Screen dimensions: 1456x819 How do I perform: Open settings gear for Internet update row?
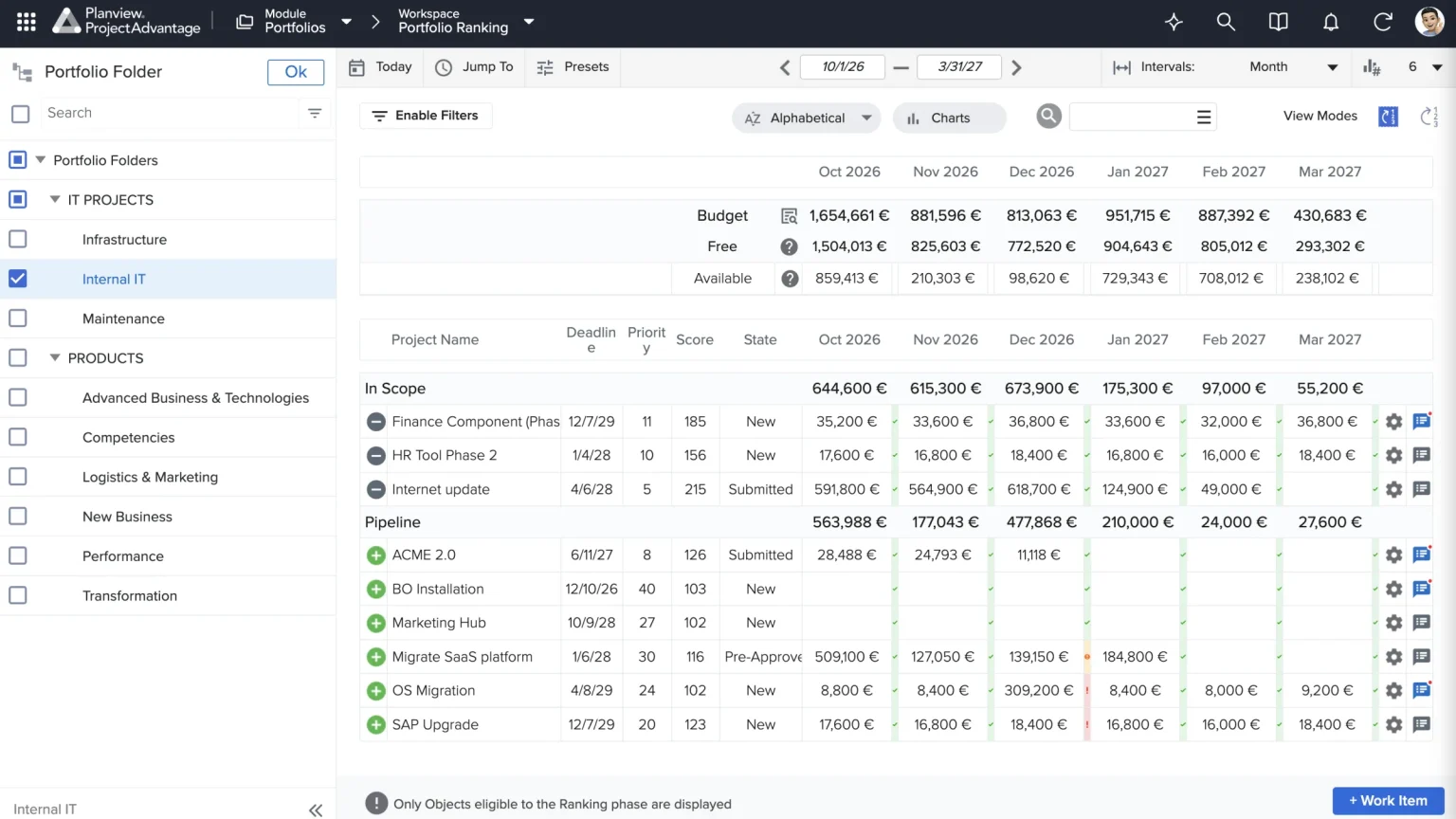pyautogui.click(x=1393, y=489)
